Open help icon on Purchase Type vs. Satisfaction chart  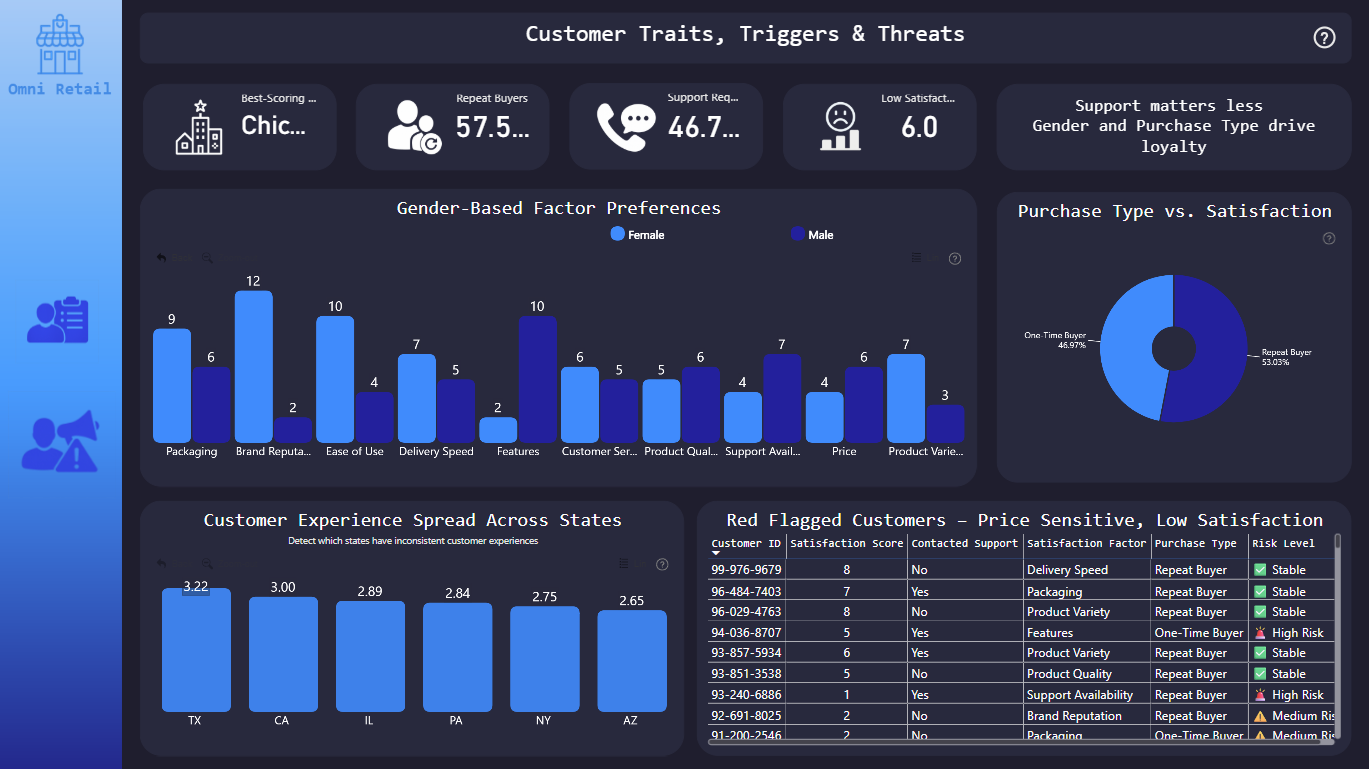1329,238
